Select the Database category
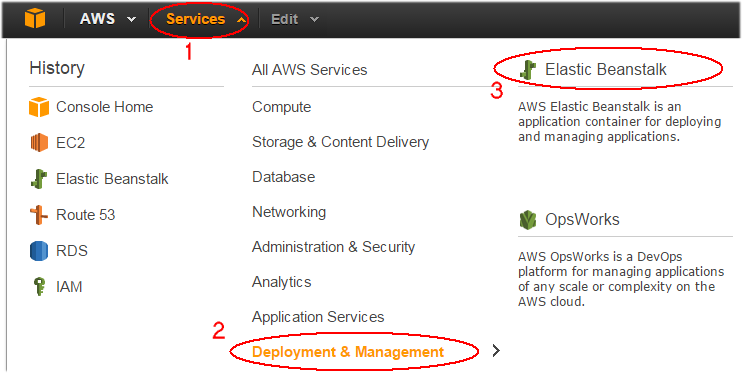The height and width of the screenshot is (373, 742). (283, 177)
